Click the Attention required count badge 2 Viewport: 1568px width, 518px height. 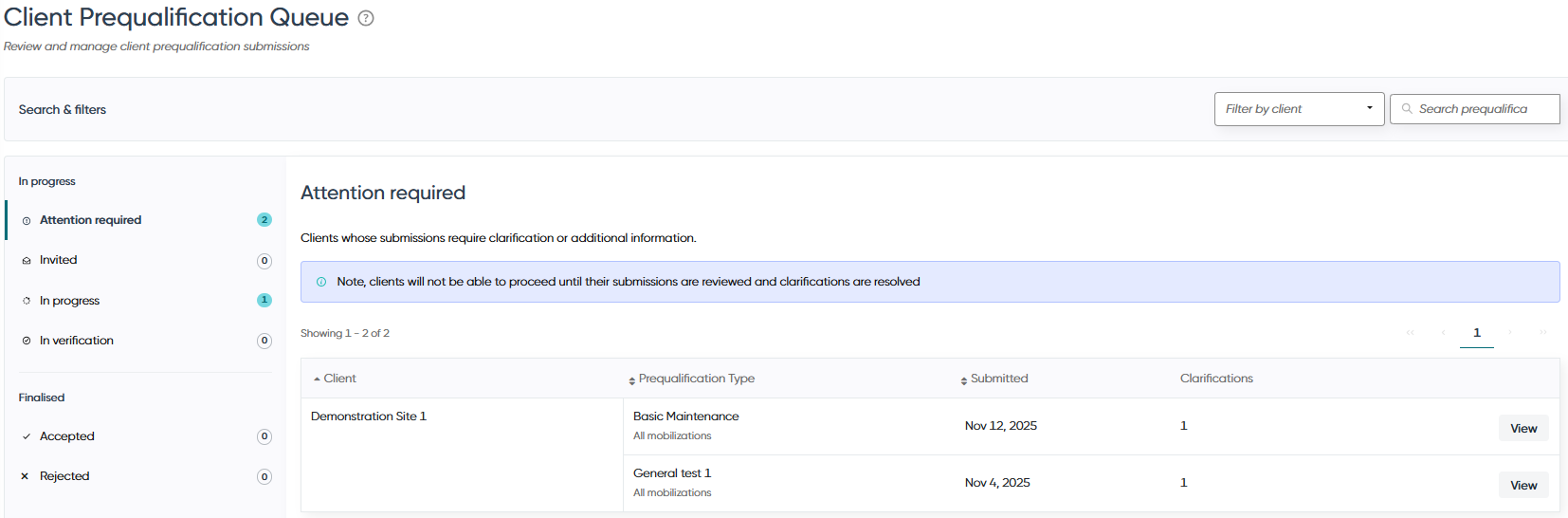pos(264,220)
